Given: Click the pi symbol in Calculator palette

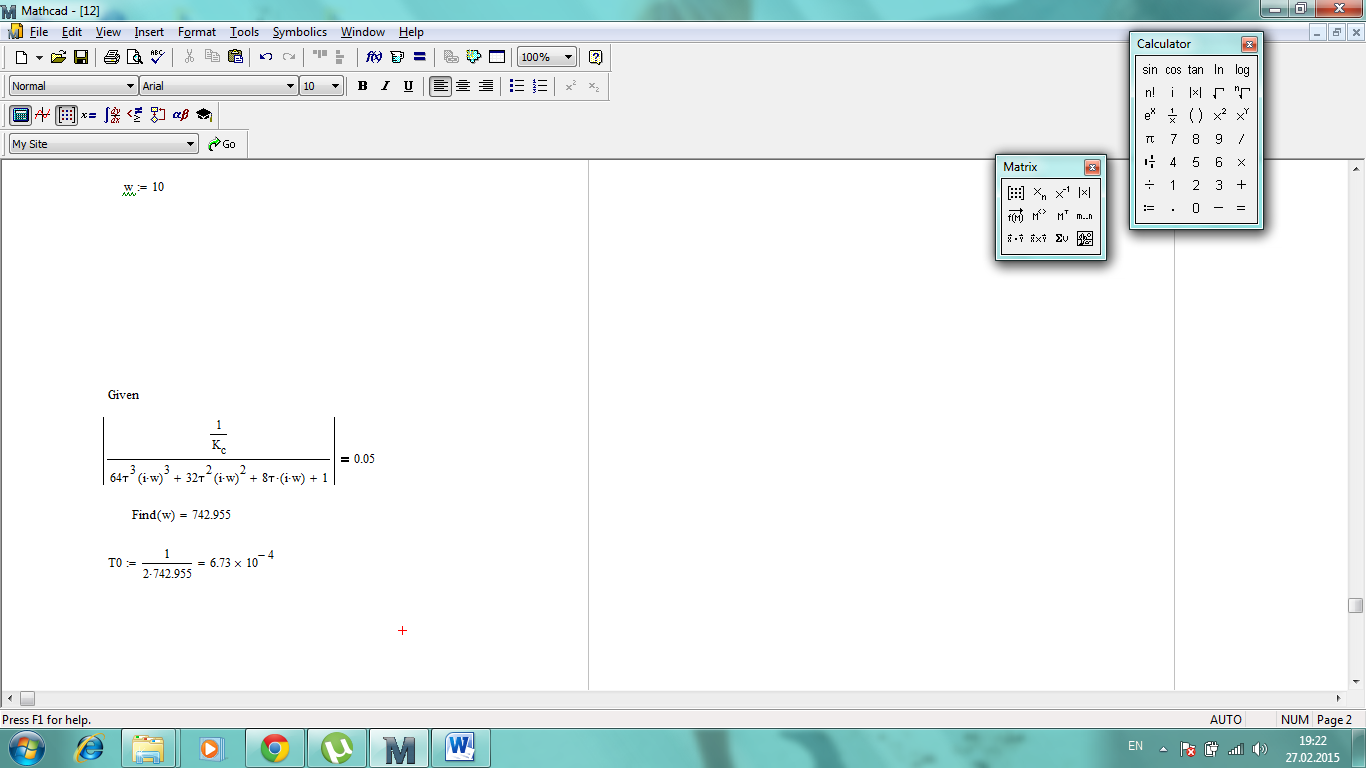Looking at the screenshot, I should pos(1149,139).
